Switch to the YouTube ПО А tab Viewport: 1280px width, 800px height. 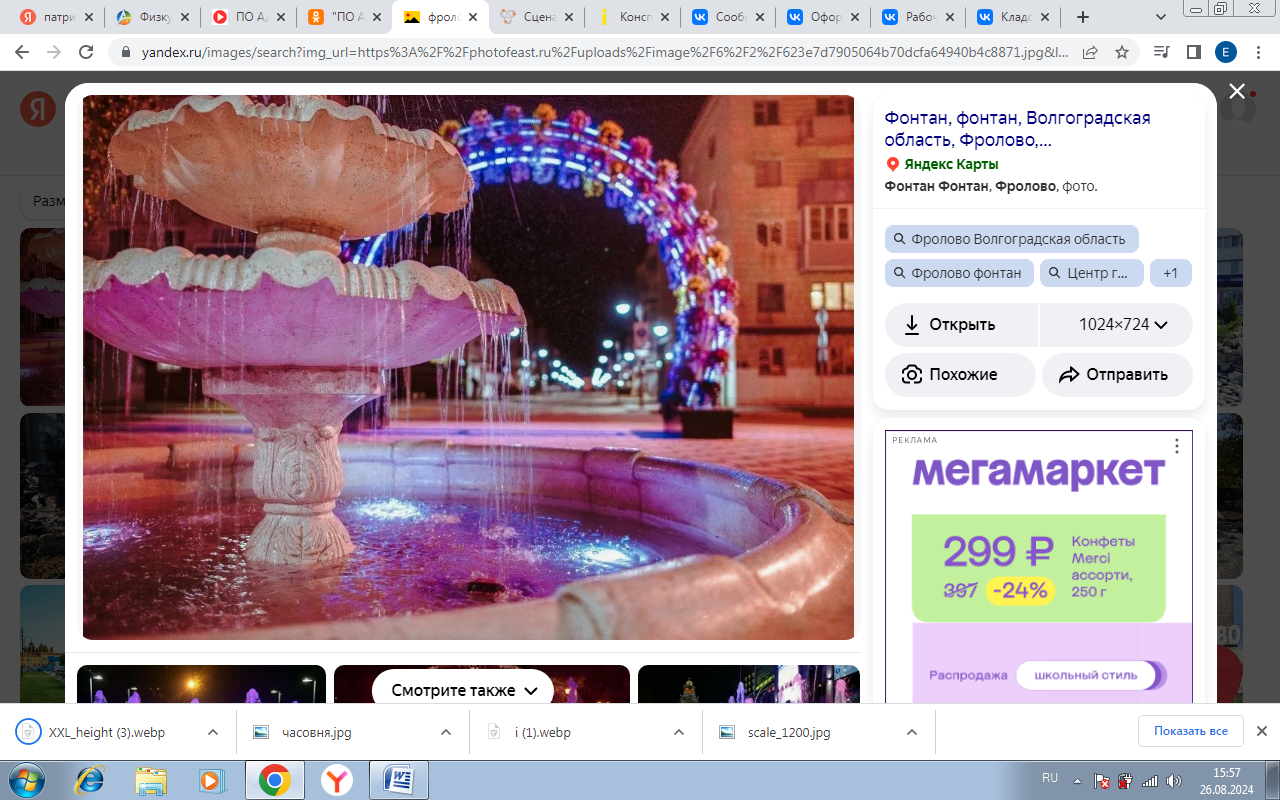pyautogui.click(x=249, y=17)
